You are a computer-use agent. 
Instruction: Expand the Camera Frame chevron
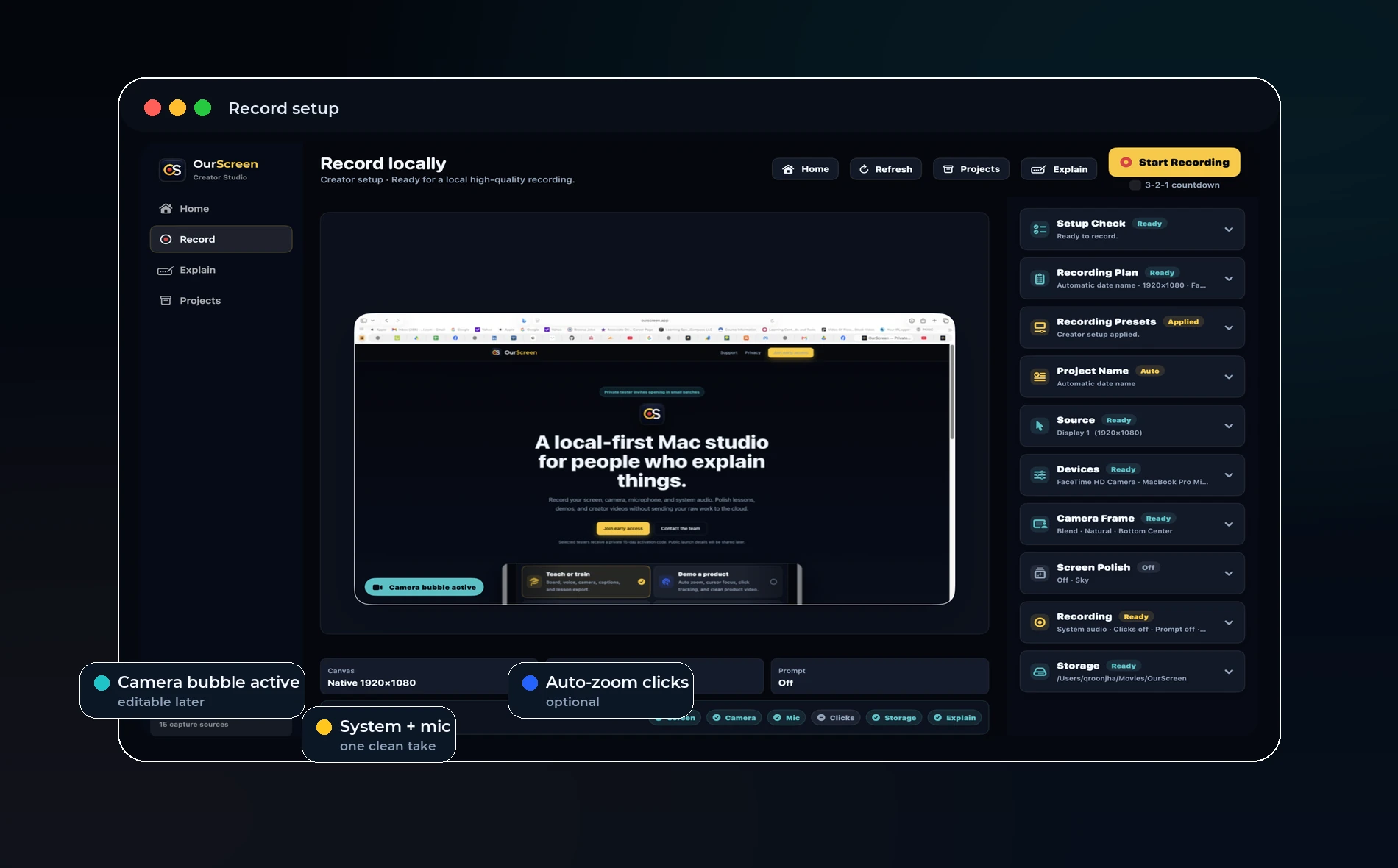tap(1229, 524)
